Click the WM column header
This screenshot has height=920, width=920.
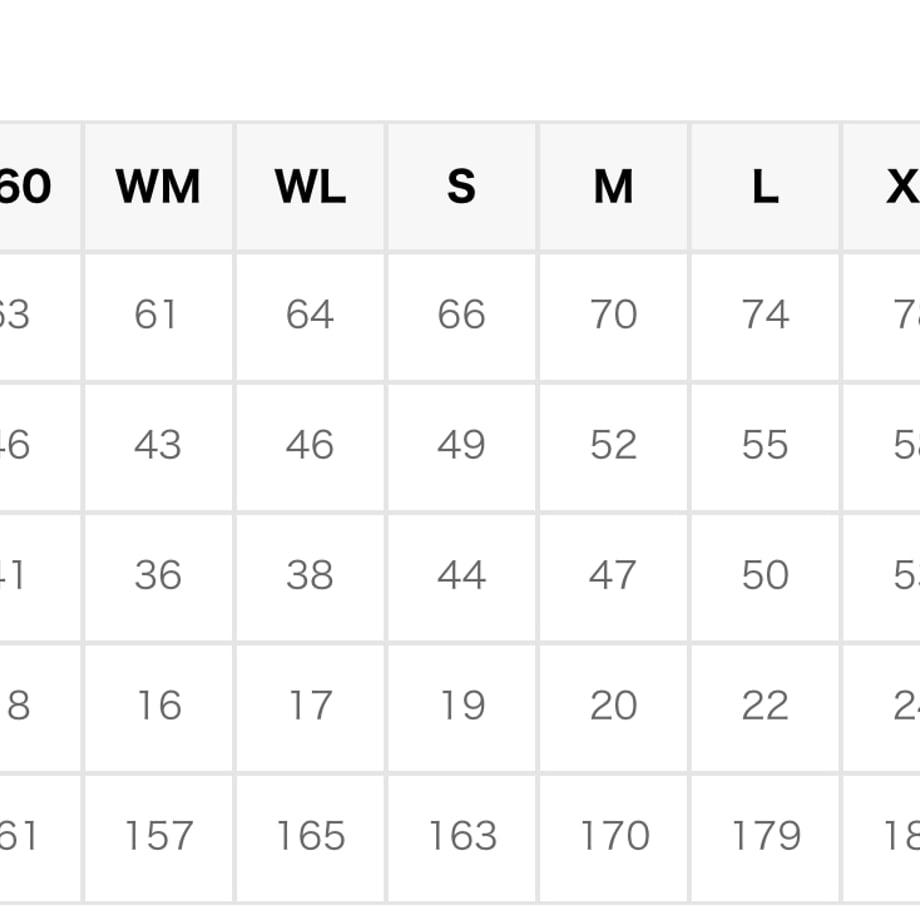coord(158,187)
